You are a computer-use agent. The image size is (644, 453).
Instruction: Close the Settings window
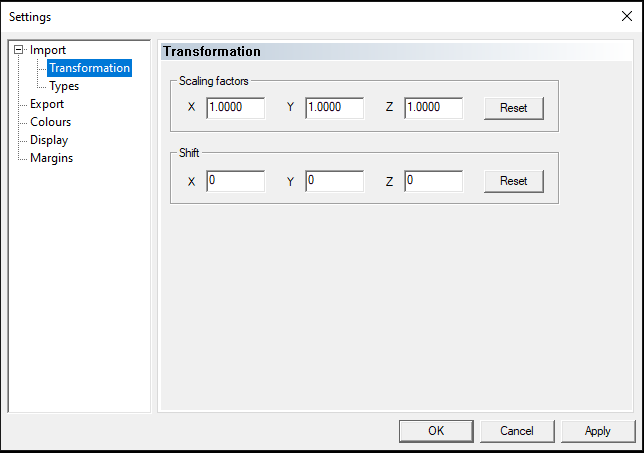(x=626, y=16)
